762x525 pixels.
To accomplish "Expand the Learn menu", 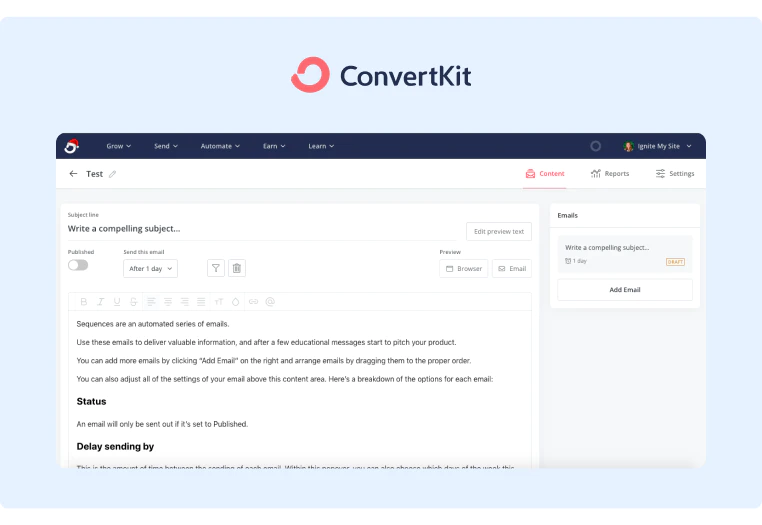I will [x=321, y=146].
